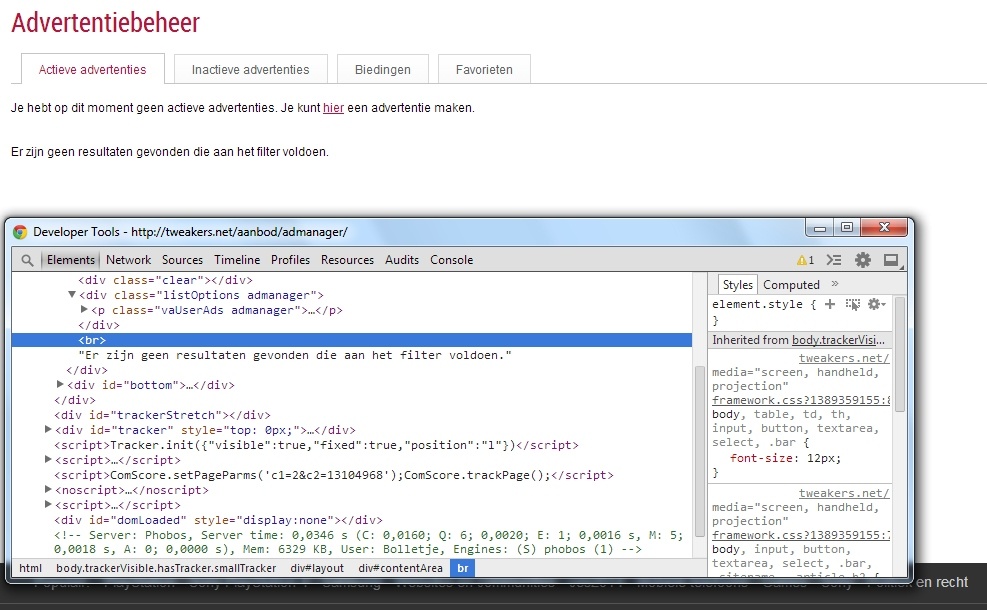The image size is (987, 610).
Task: Open first framework.css source link
Action: point(801,400)
